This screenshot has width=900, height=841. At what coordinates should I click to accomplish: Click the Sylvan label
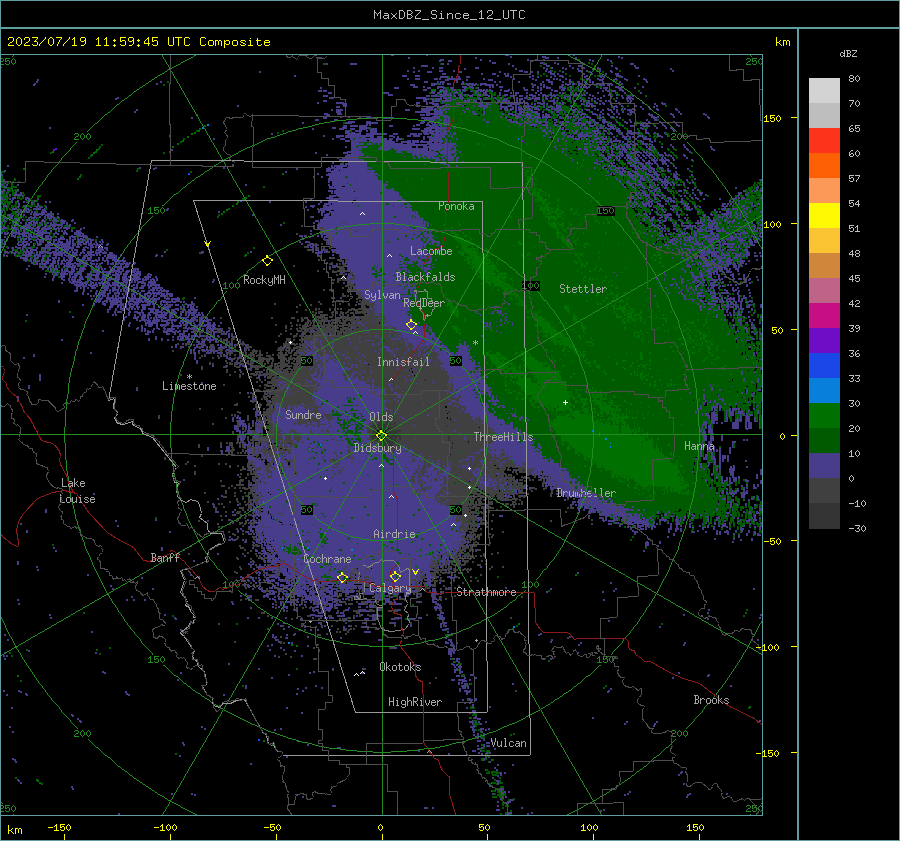(x=382, y=295)
